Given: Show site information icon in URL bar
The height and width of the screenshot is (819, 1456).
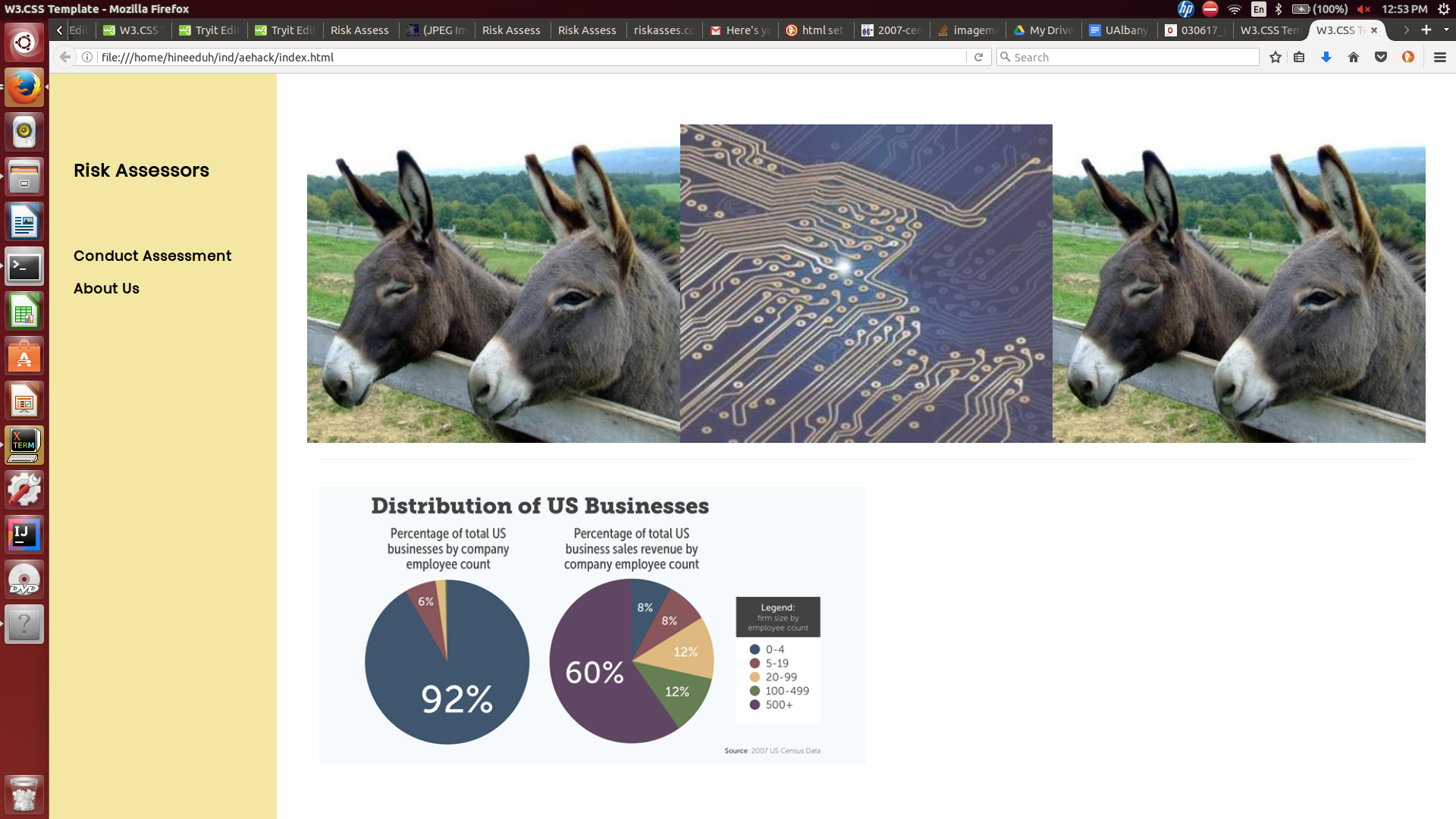Looking at the screenshot, I should [x=88, y=57].
